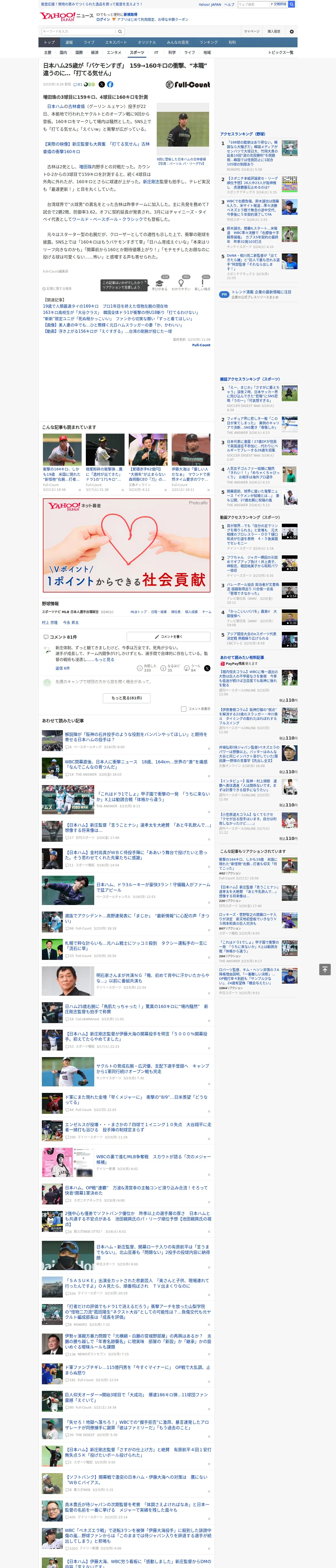Open 村上 宗隆 player link

coord(49,623)
